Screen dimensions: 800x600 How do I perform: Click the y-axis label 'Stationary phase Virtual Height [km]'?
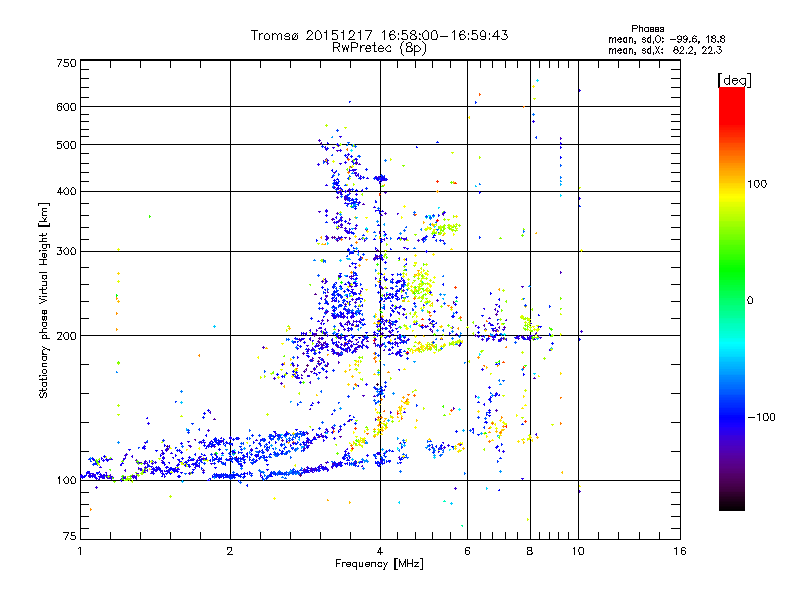(x=44, y=300)
